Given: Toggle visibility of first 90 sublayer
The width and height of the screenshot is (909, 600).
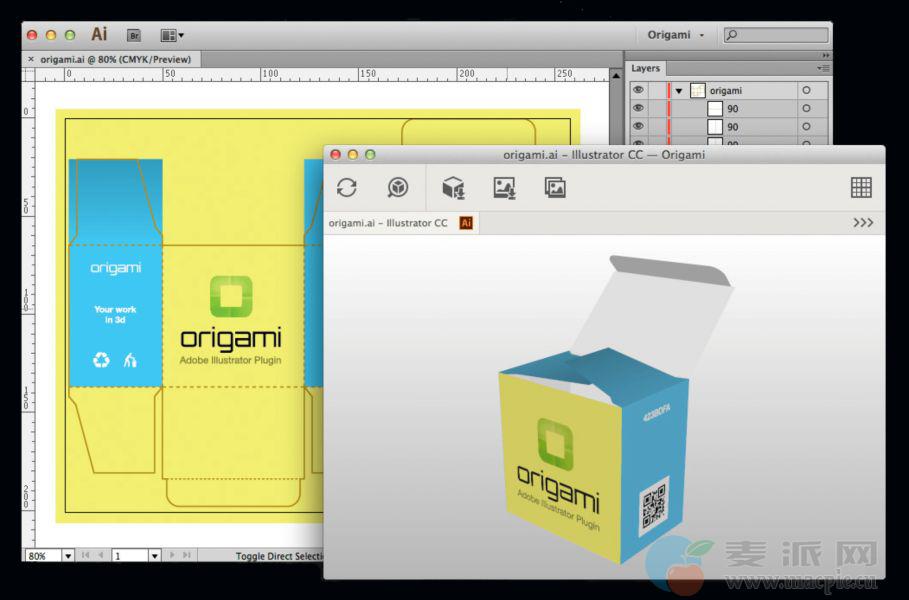Looking at the screenshot, I should pyautogui.click(x=638, y=108).
